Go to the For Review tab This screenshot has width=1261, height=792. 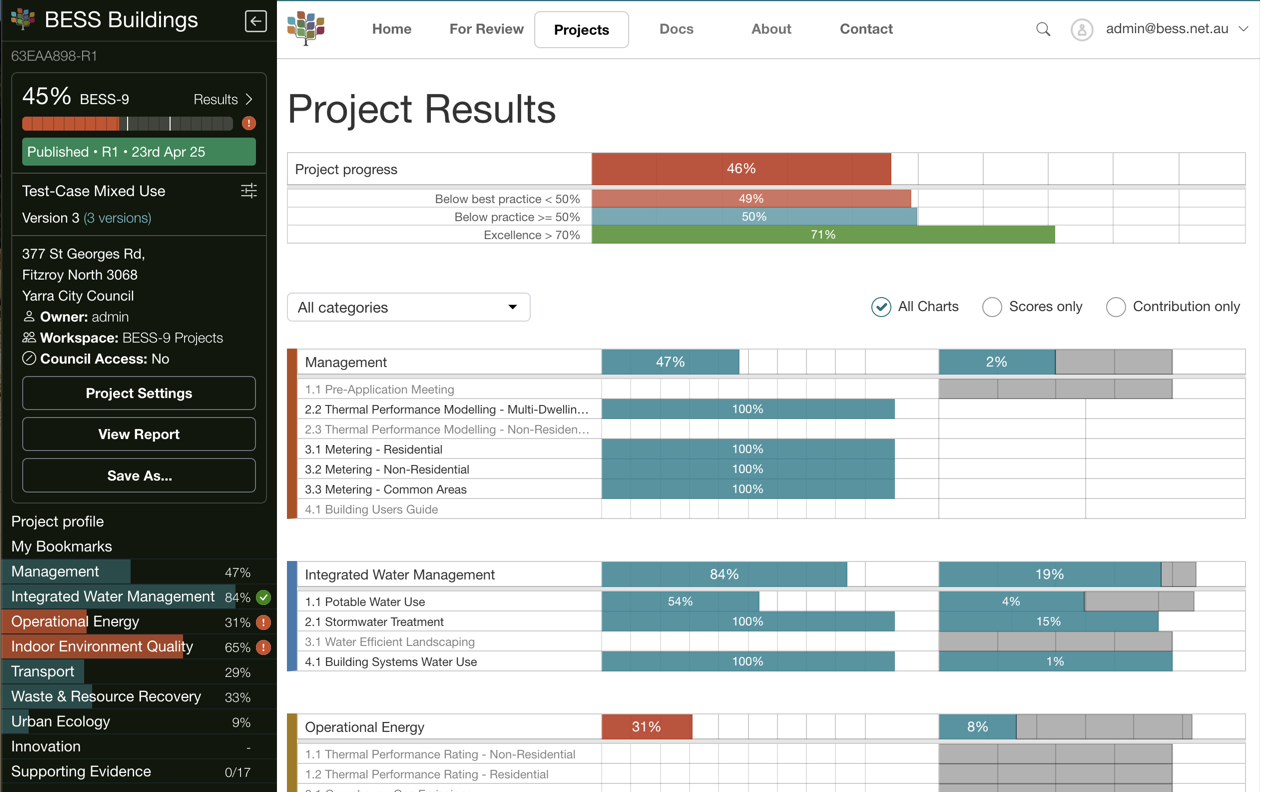click(486, 29)
